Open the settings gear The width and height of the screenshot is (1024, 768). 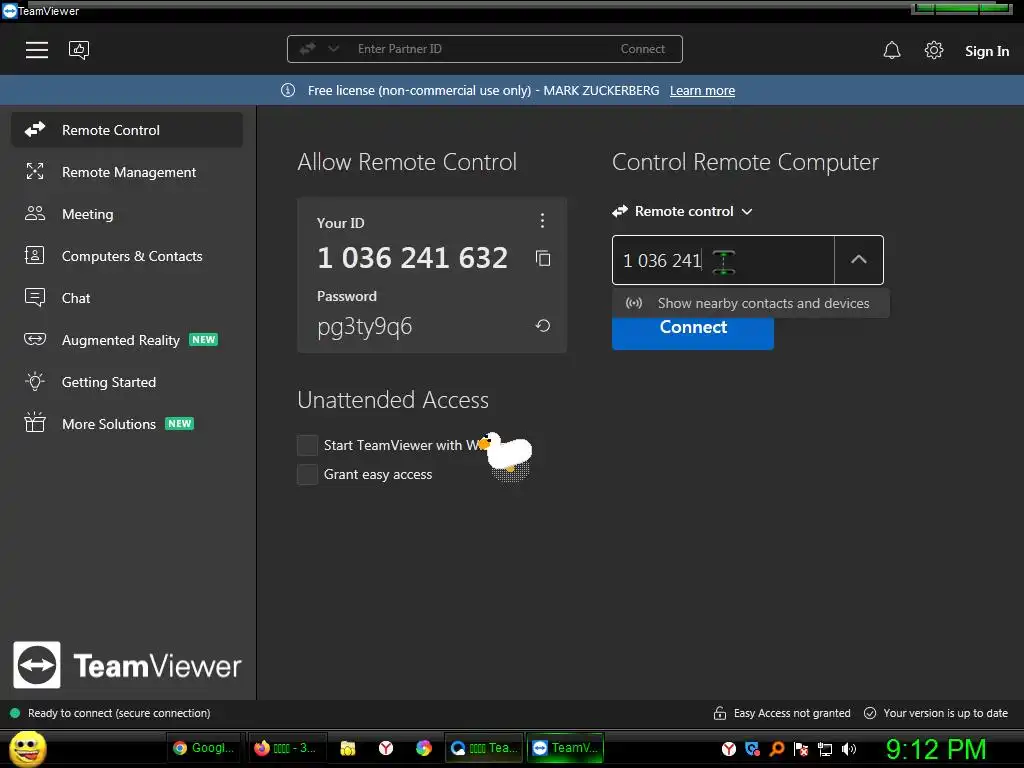pos(934,50)
